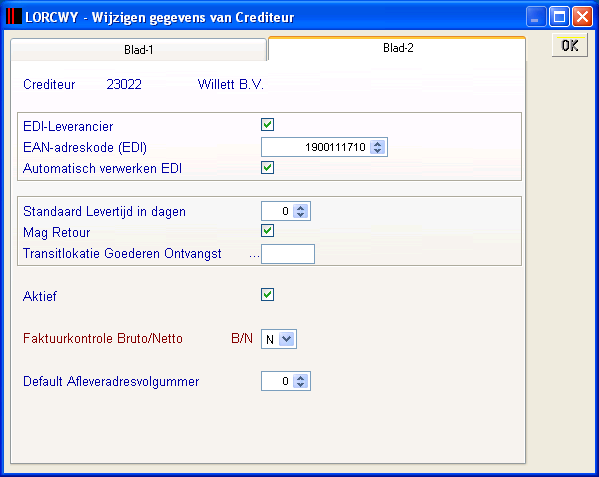Toggle the Mag Retour checkbox
Screen dimensions: 599x477
tap(267, 231)
